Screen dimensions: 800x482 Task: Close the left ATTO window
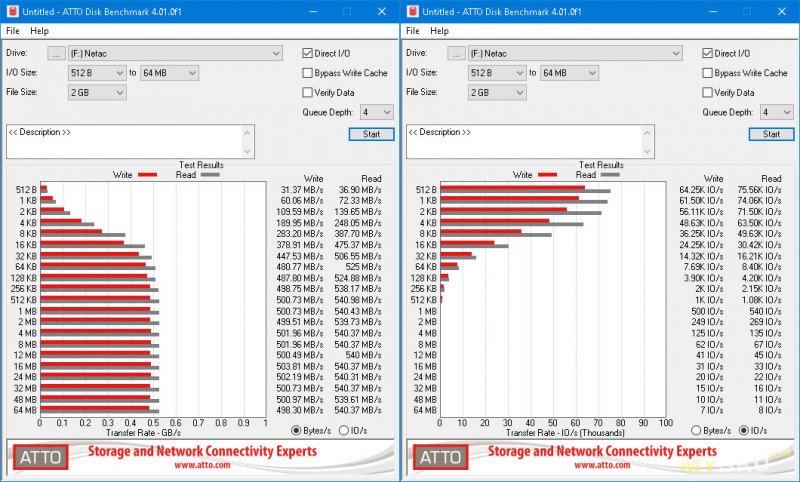382,11
